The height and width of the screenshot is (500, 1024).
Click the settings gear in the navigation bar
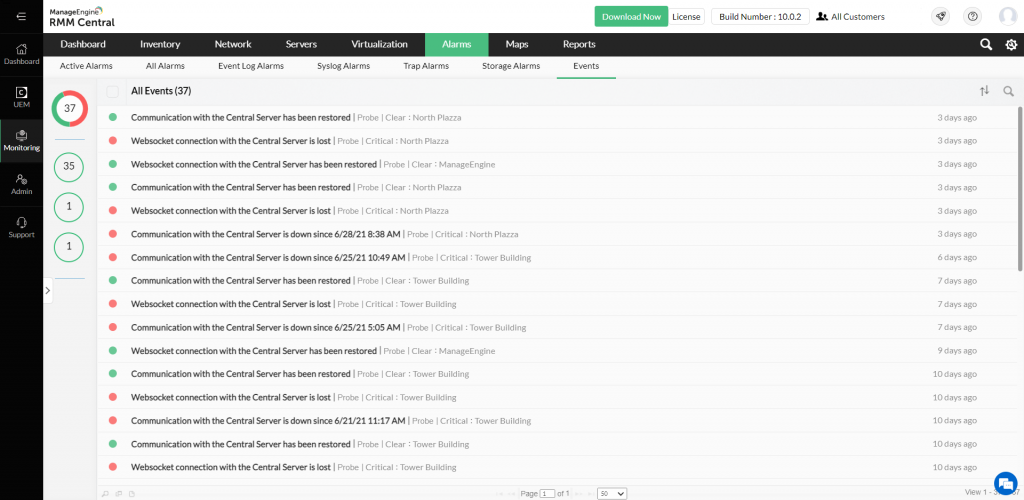coord(1011,44)
